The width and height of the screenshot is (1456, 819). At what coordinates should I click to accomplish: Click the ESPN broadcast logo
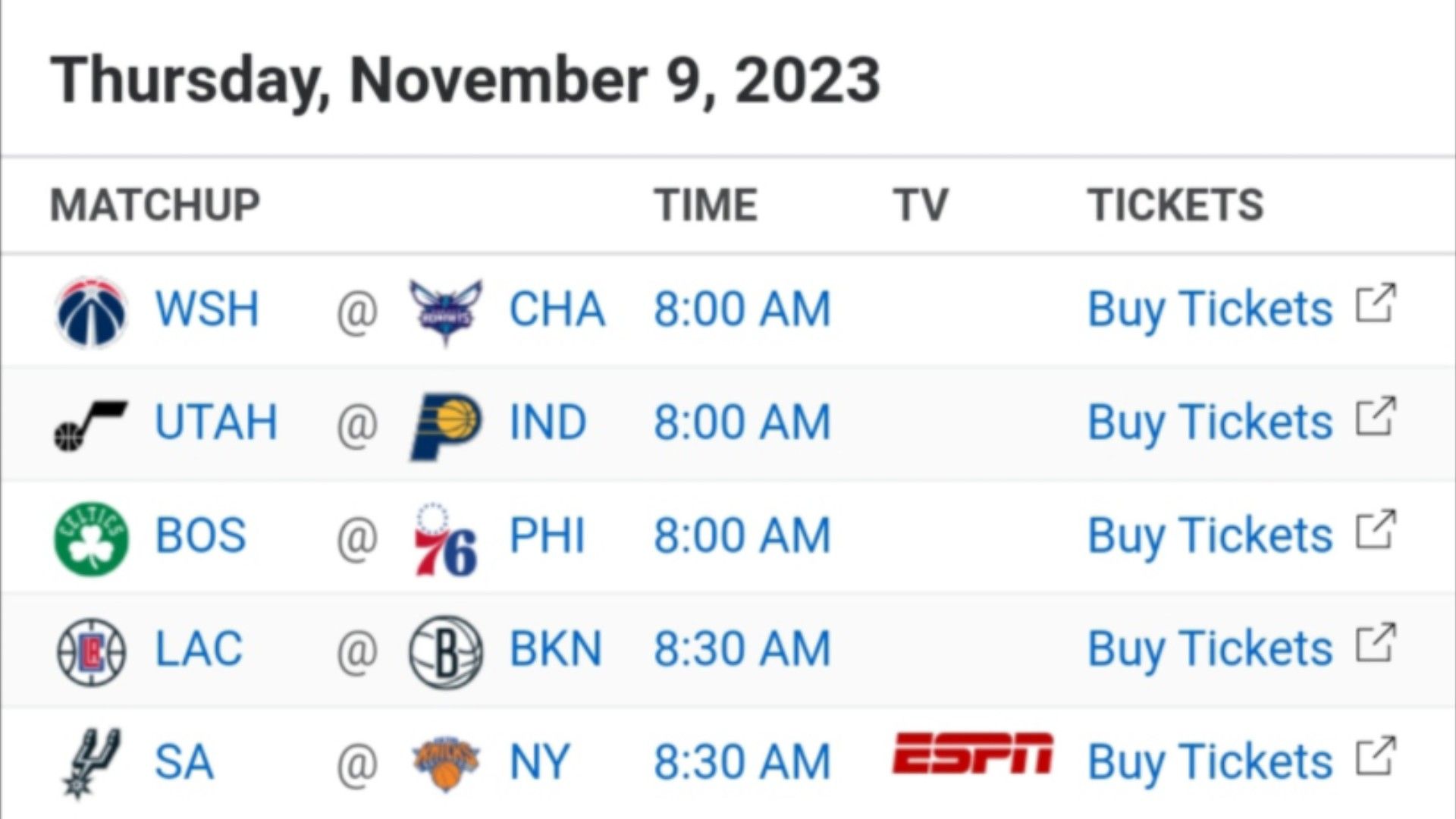pyautogui.click(x=973, y=753)
